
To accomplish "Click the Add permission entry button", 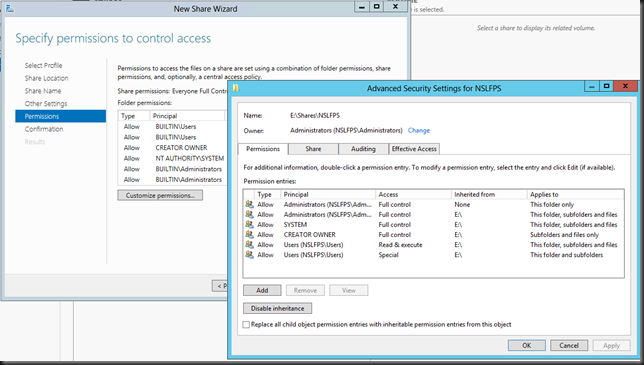I will click(262, 290).
